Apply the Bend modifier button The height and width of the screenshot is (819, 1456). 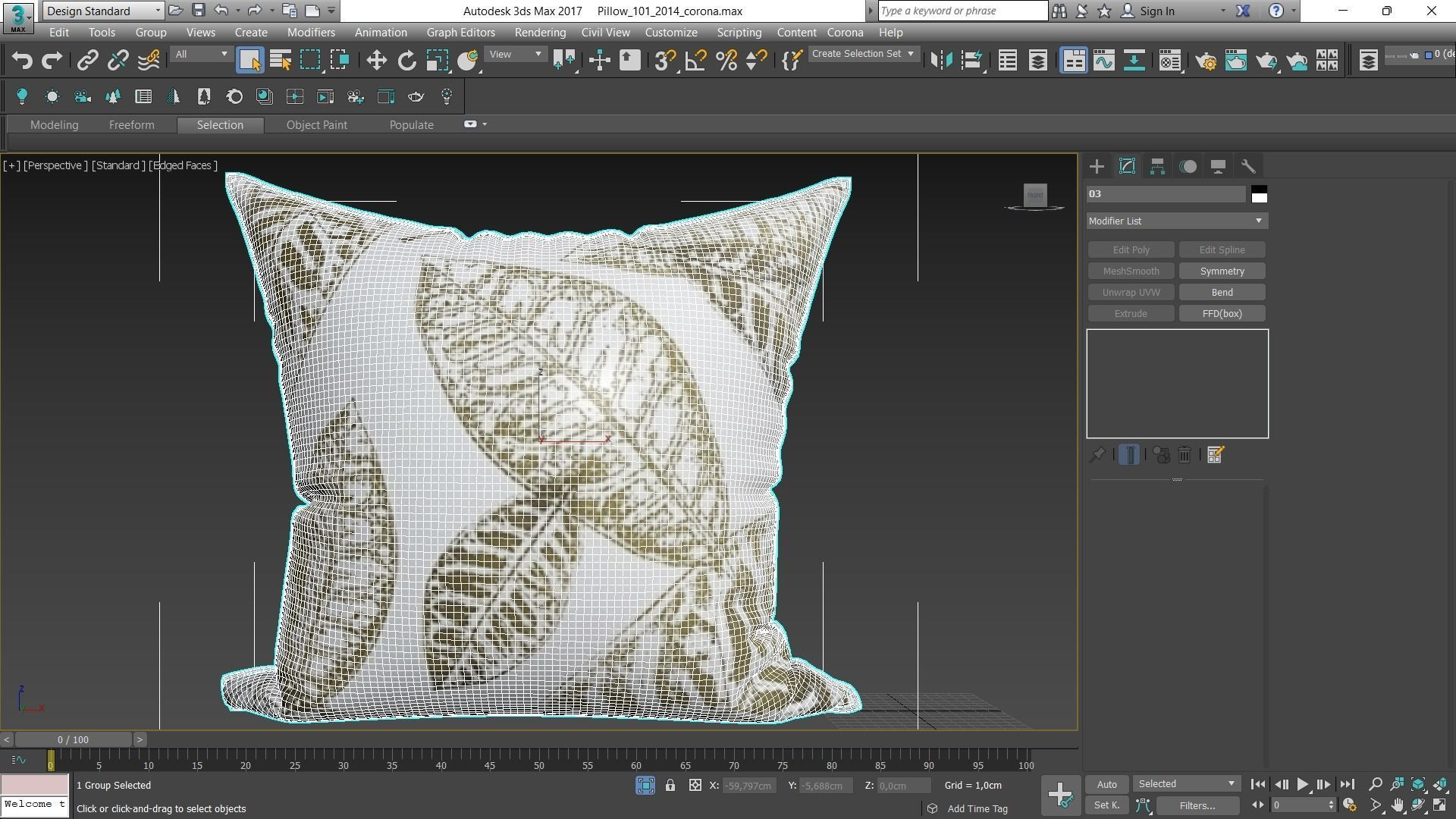pyautogui.click(x=1222, y=293)
